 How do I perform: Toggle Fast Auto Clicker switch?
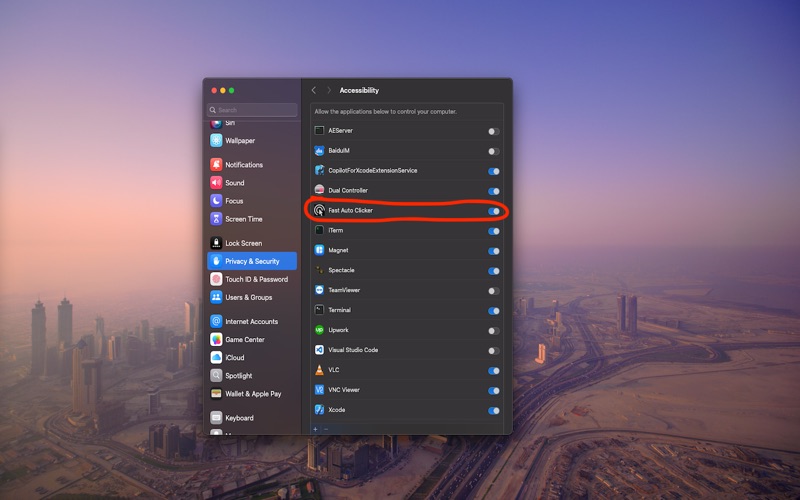pos(493,211)
